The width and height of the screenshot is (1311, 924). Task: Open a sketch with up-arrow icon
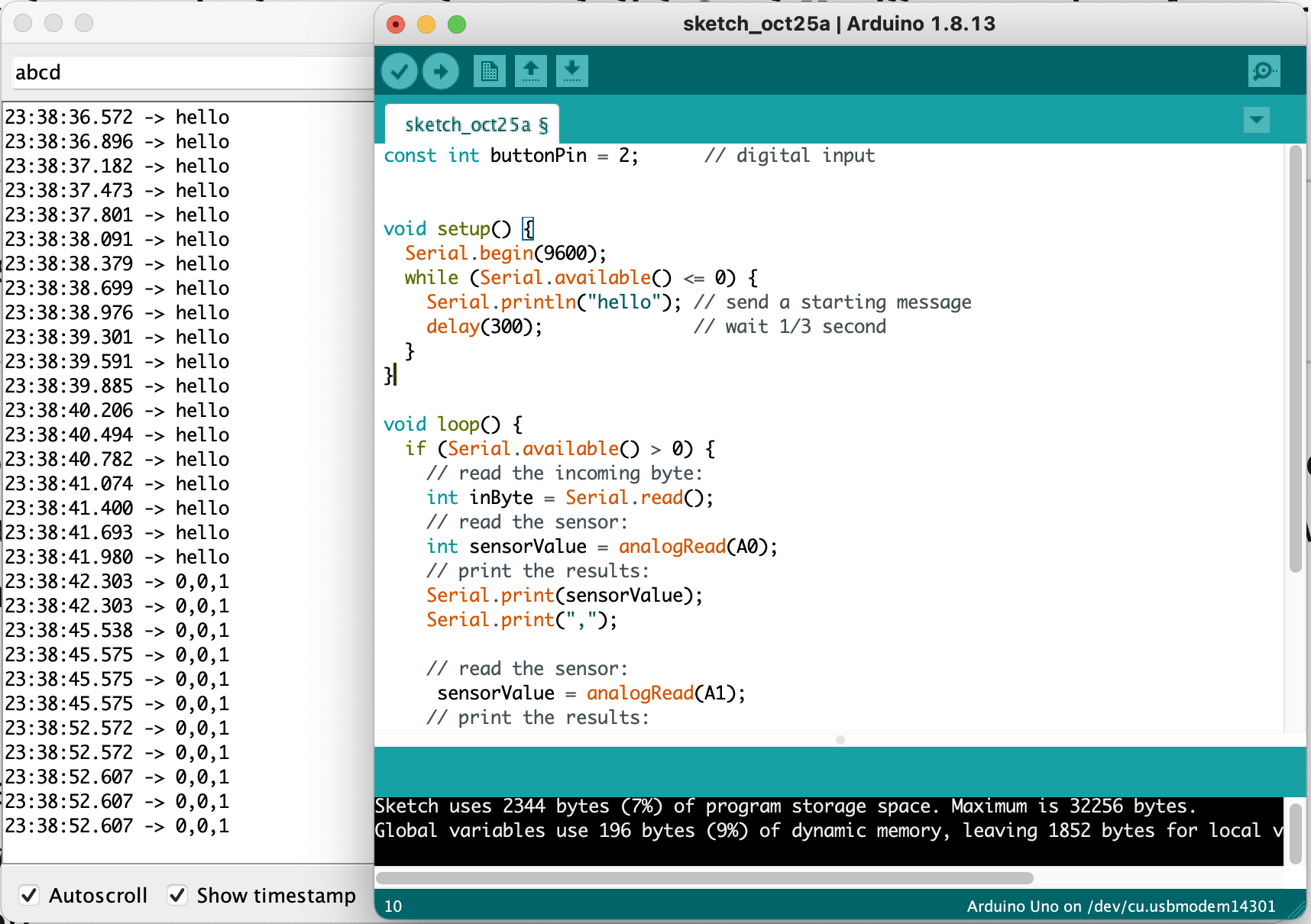click(531, 72)
